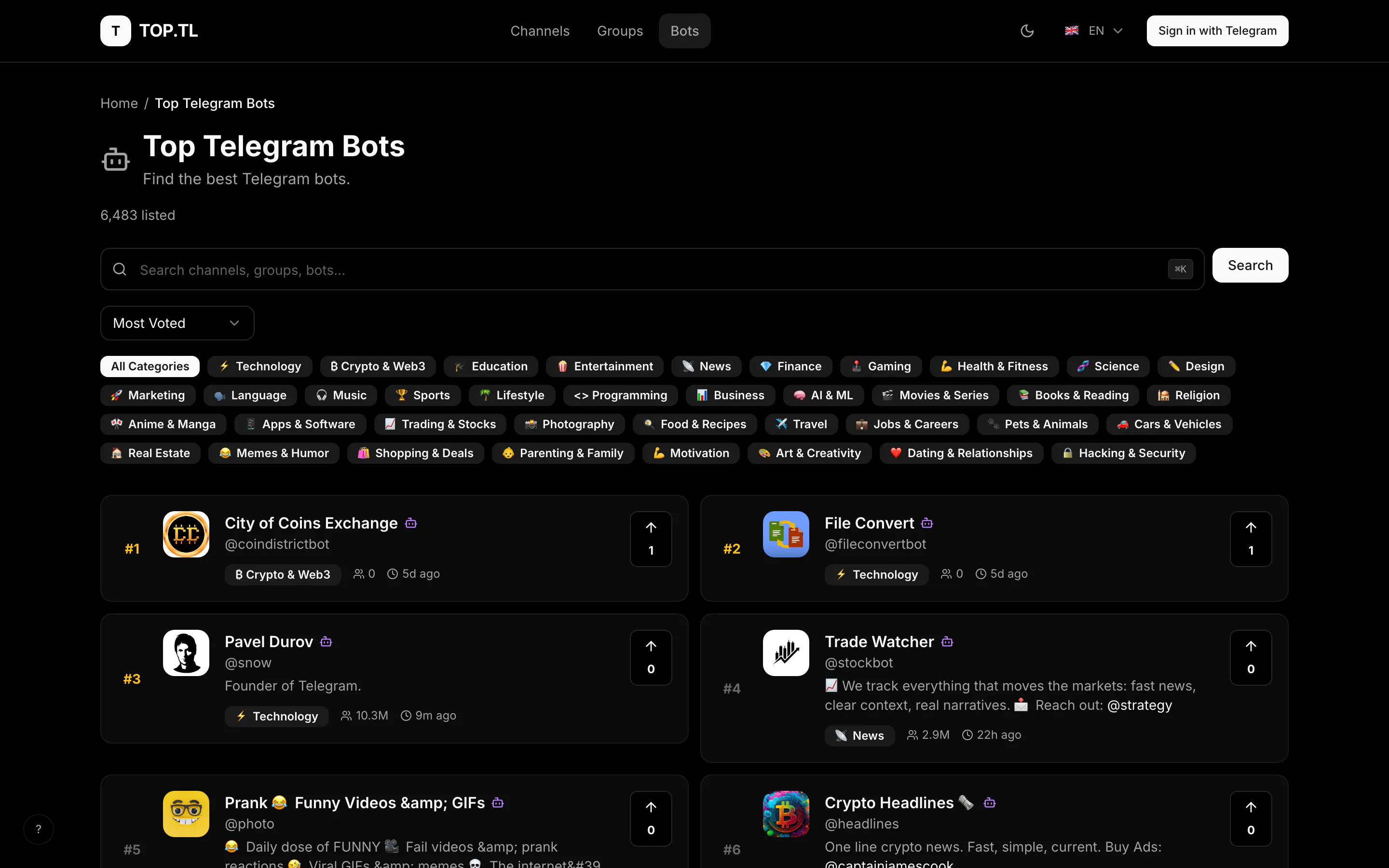Open the Pavel Durov avatar image
The image size is (1389, 868).
(x=186, y=653)
